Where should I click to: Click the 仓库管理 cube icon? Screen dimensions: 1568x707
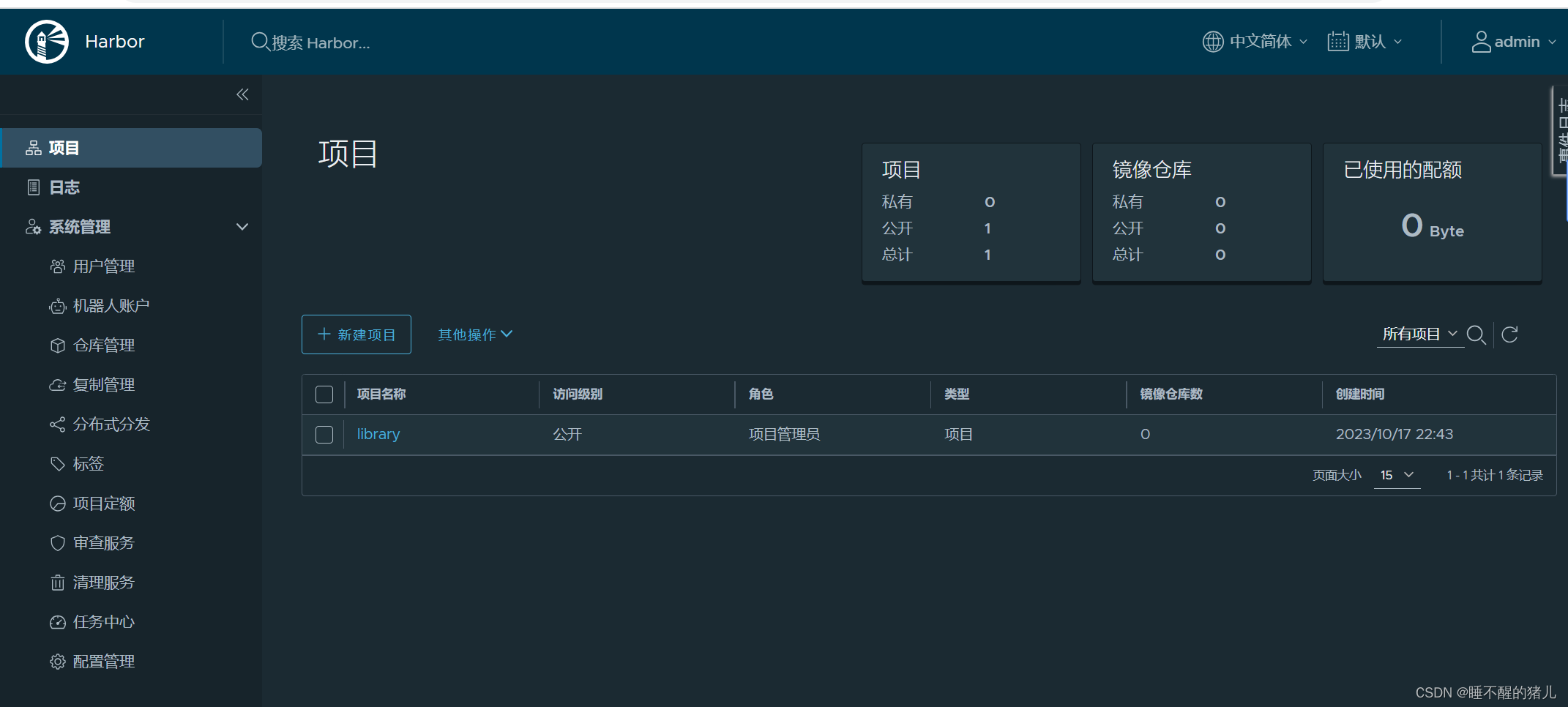point(58,345)
